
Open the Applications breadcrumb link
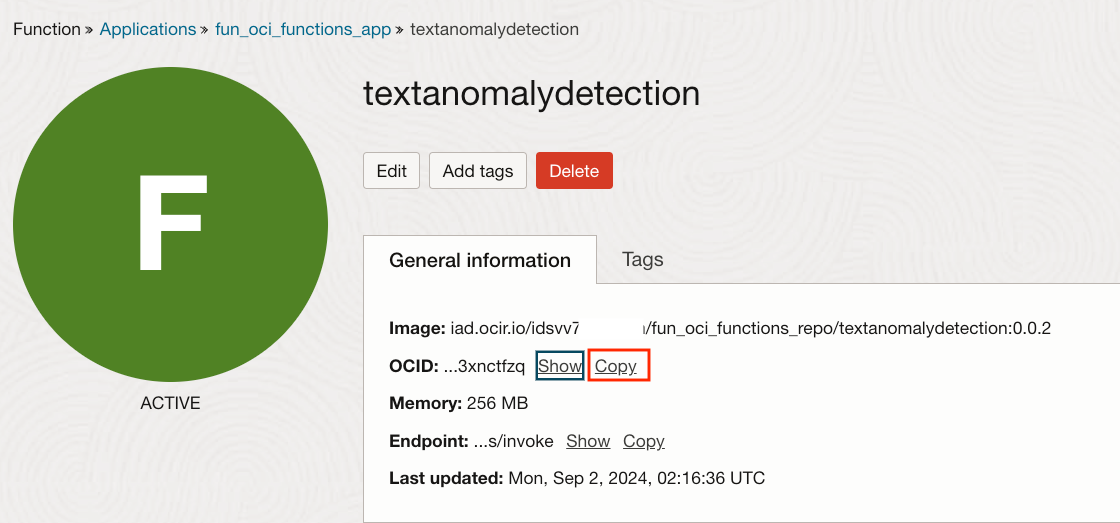pyautogui.click(x=148, y=29)
